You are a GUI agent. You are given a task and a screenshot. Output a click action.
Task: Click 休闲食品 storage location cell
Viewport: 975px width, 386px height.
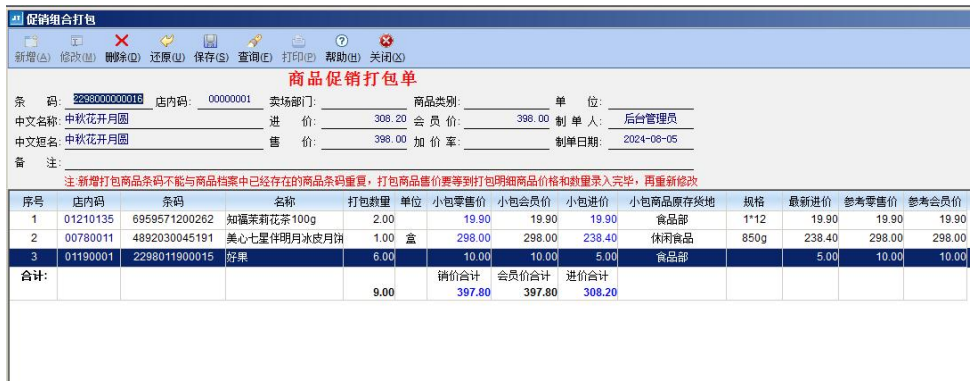click(672, 238)
